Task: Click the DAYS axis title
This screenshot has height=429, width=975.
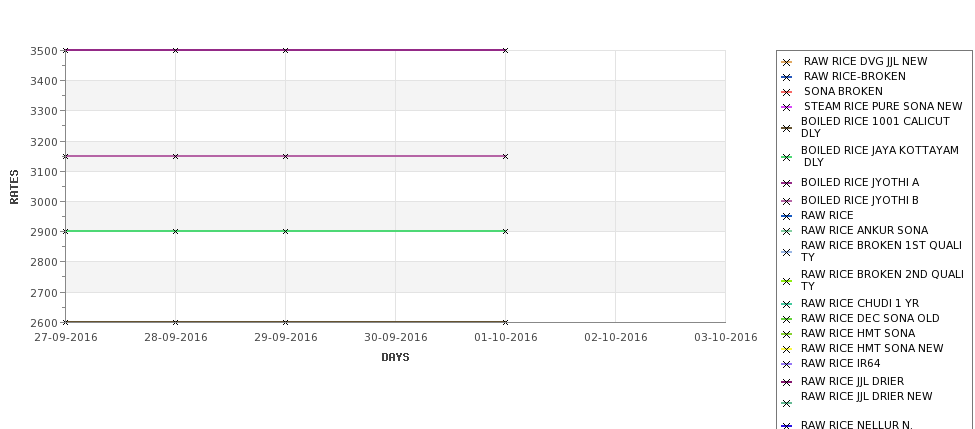Action: tap(395, 358)
